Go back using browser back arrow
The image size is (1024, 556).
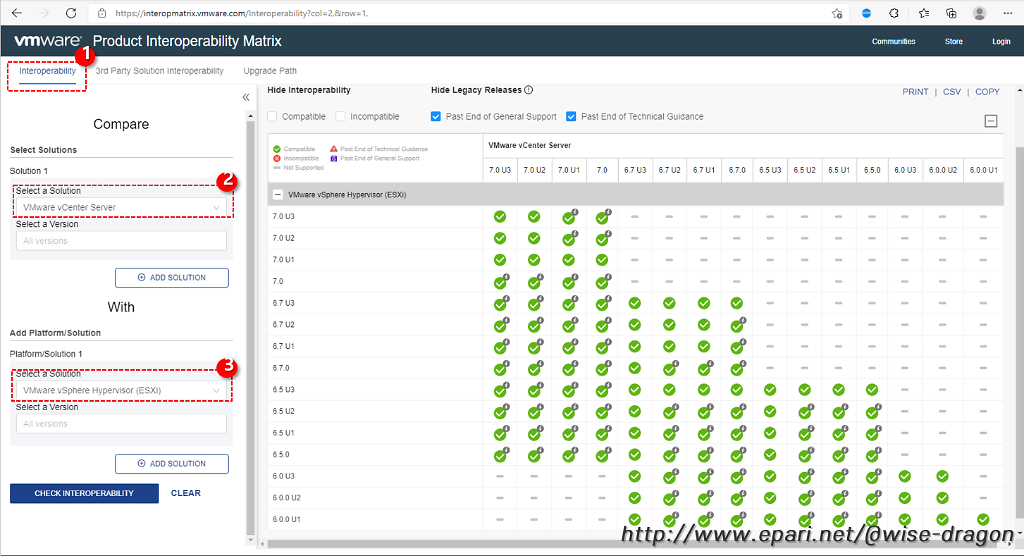[x=17, y=13]
